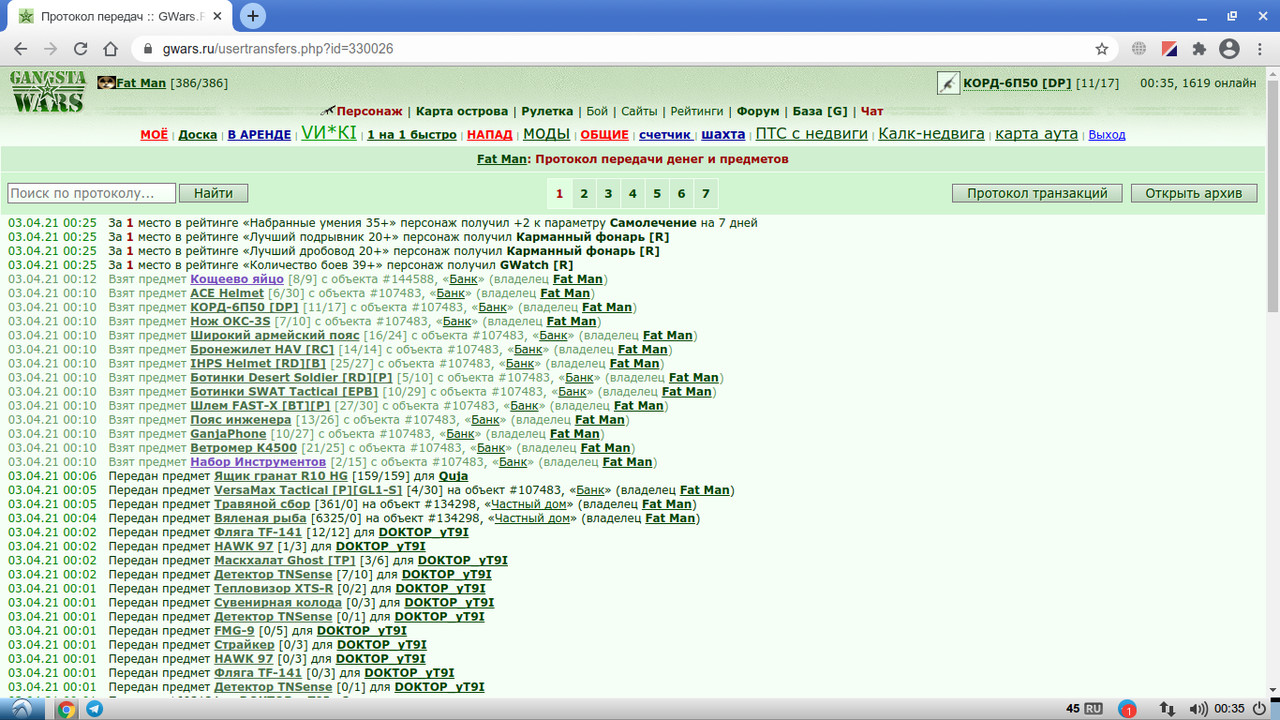Click the Протокол транзакций button
The image size is (1280, 720).
tap(1037, 193)
